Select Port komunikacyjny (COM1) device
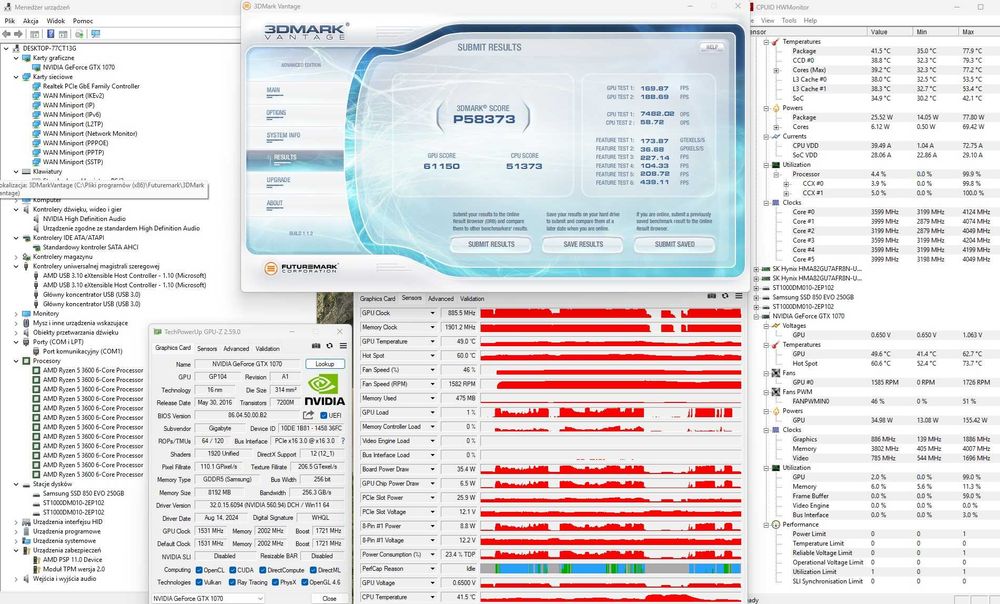Screen dimensions: 1000x604 click(82, 351)
